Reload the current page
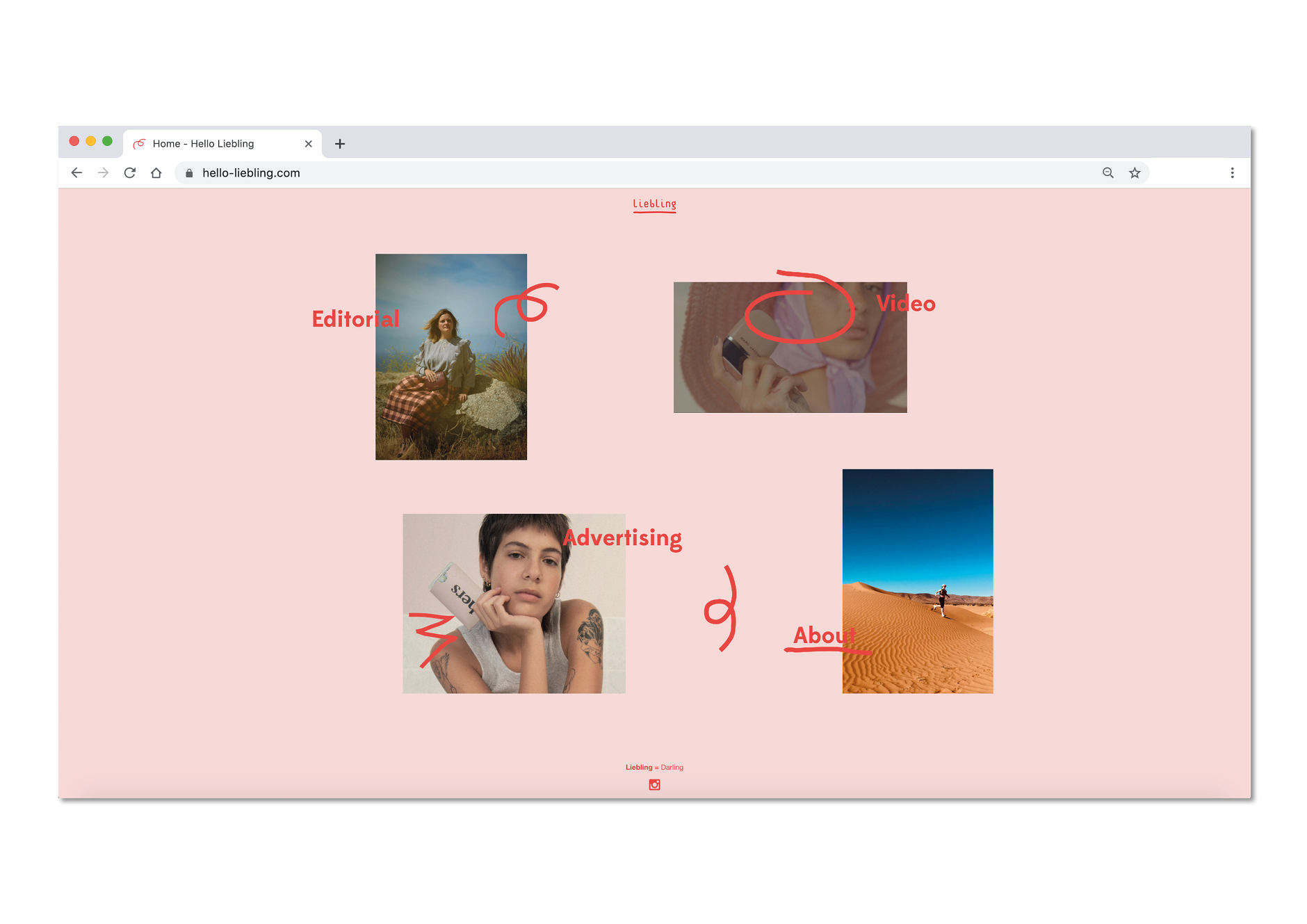The height and width of the screenshot is (924, 1307). 129,173
